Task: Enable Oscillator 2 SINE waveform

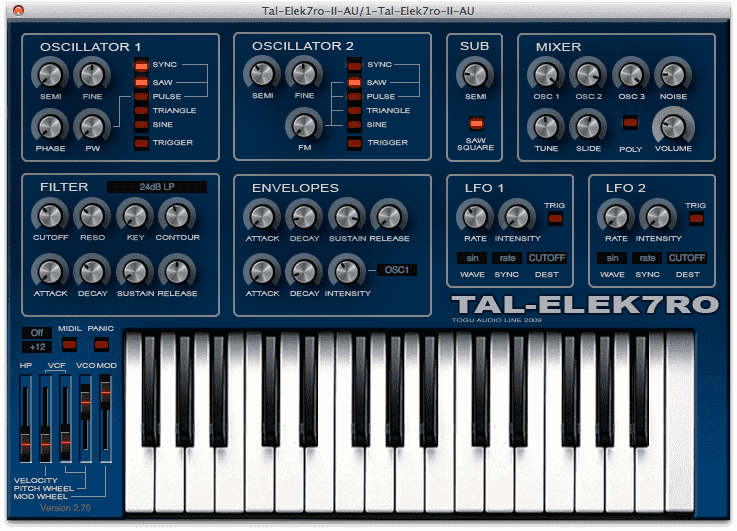Action: click(354, 125)
